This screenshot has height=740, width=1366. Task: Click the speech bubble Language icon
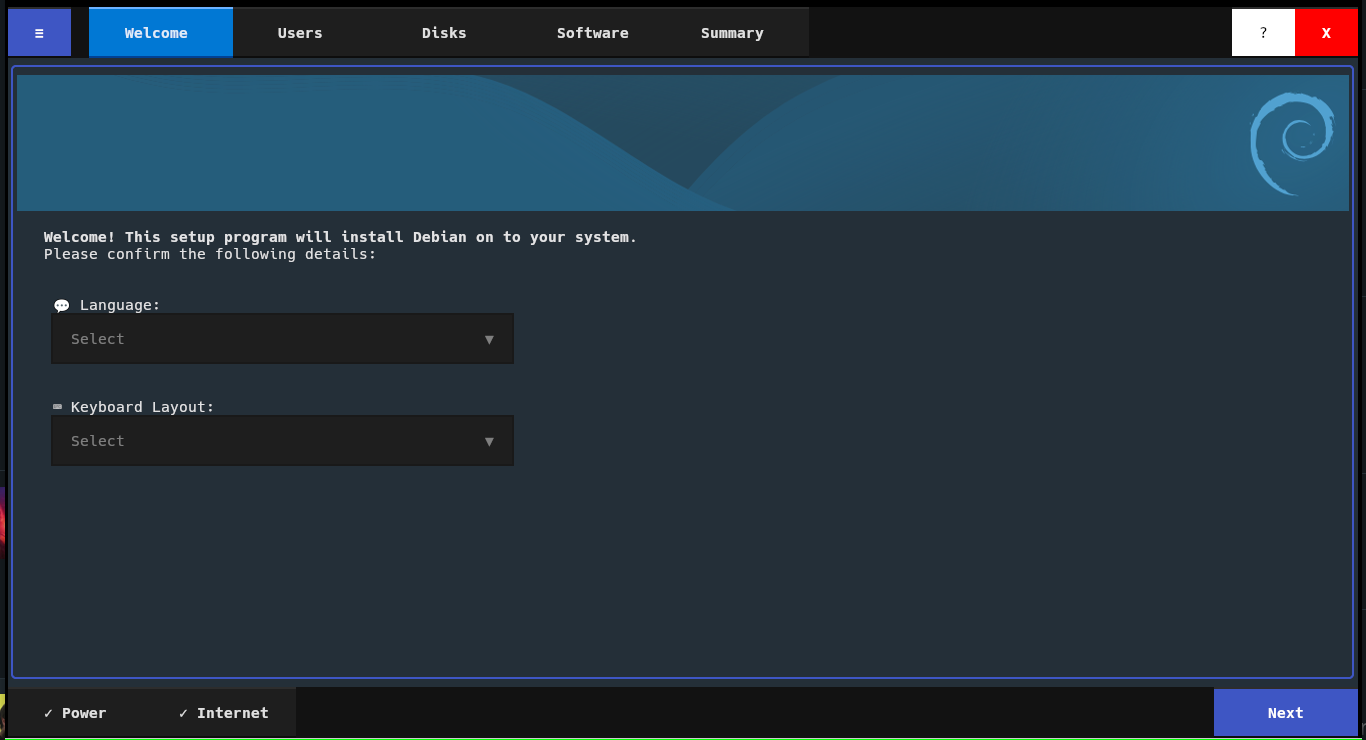(61, 306)
